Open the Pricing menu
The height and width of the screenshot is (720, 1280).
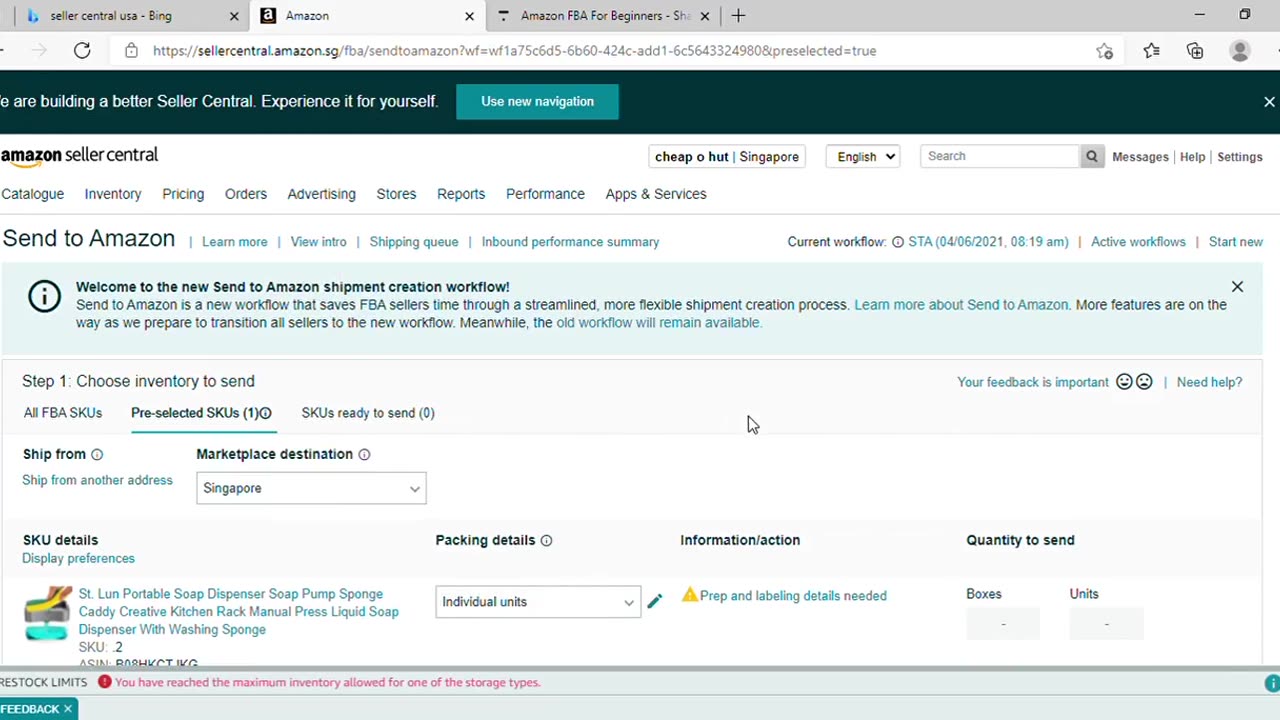(x=183, y=194)
